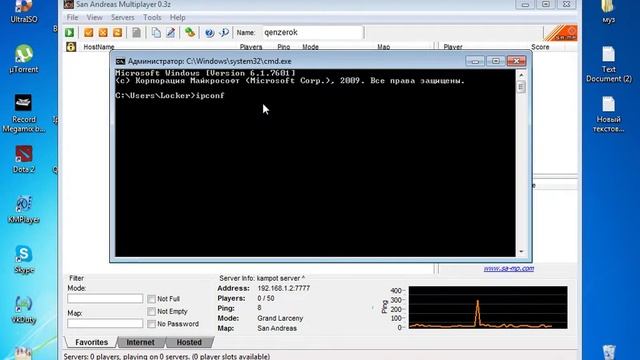Click the orange checkmark add server icon

pyautogui.click(x=89, y=33)
